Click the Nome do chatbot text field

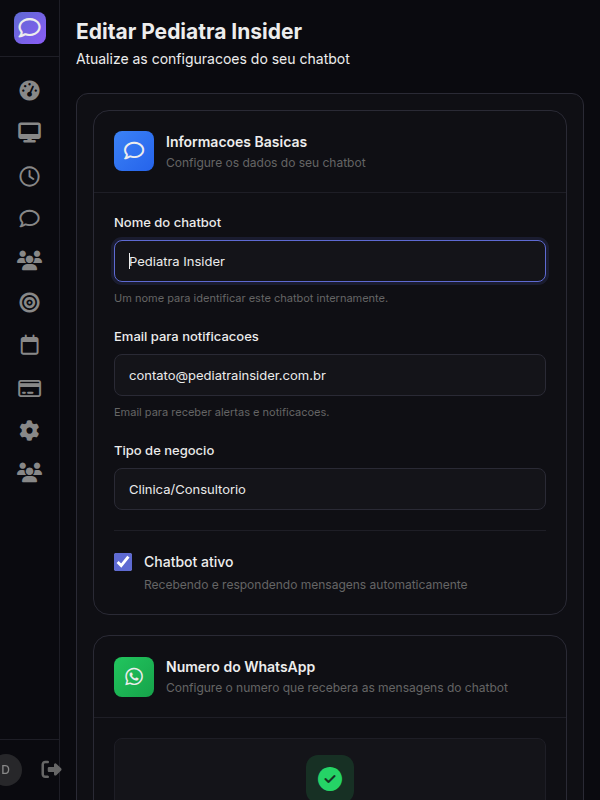pyautogui.click(x=330, y=261)
